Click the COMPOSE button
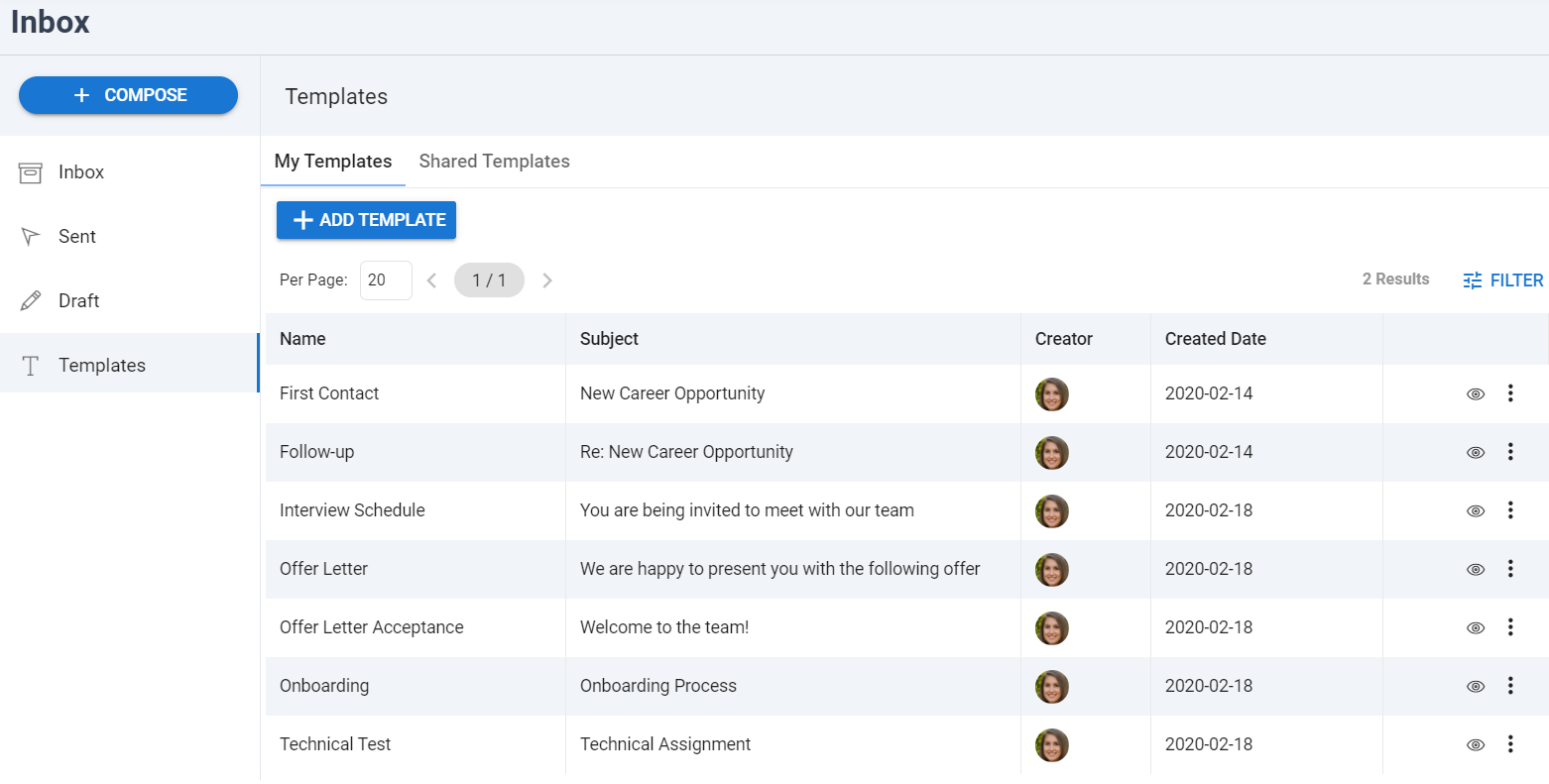This screenshot has width=1549, height=784. click(x=128, y=95)
